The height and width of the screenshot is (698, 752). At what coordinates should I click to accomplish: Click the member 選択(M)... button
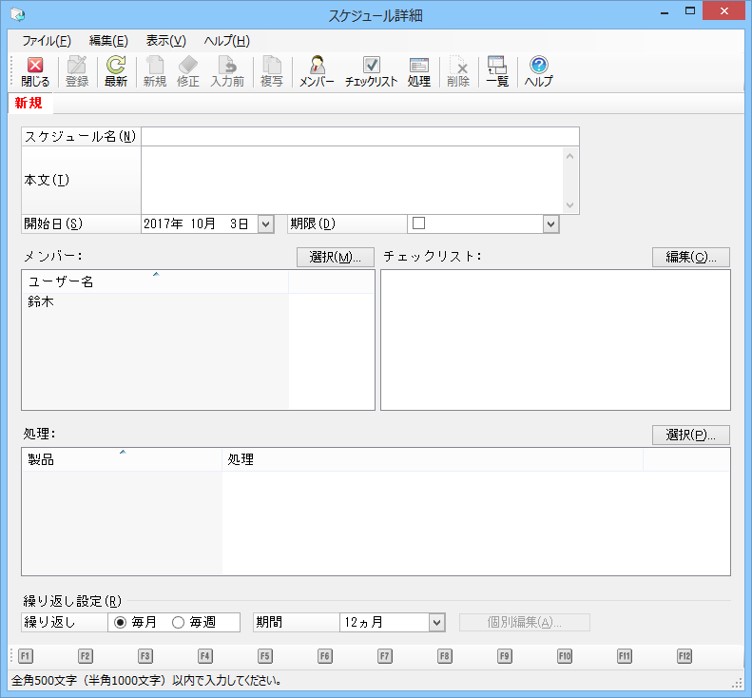pos(335,257)
